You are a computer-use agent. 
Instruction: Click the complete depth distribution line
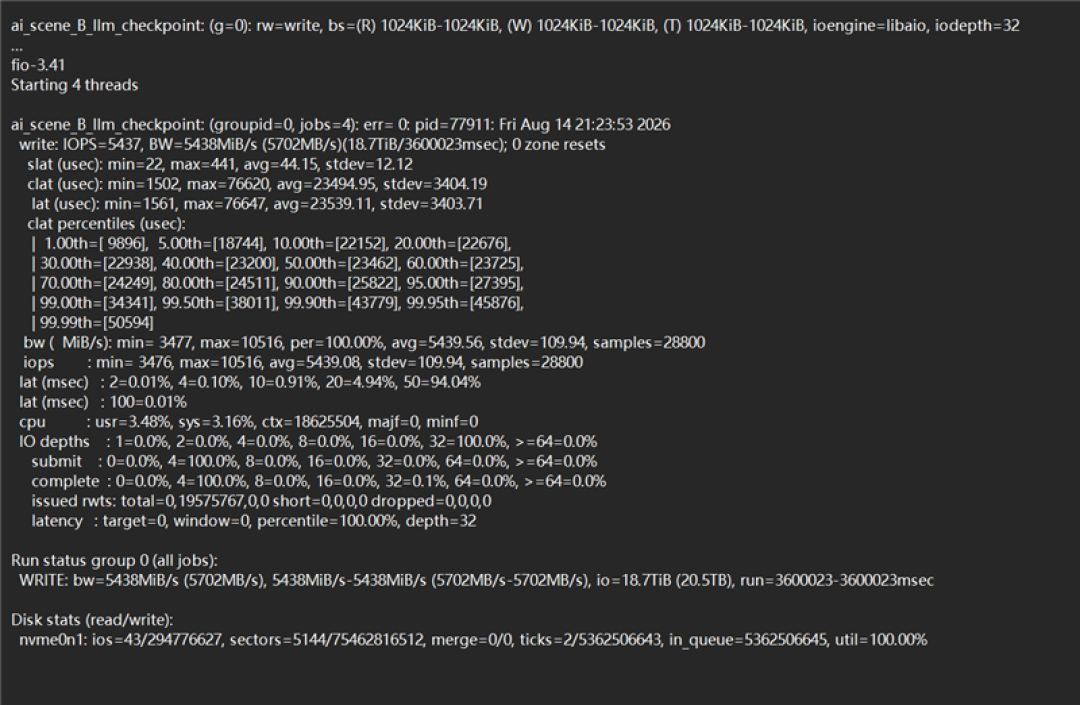point(318,481)
